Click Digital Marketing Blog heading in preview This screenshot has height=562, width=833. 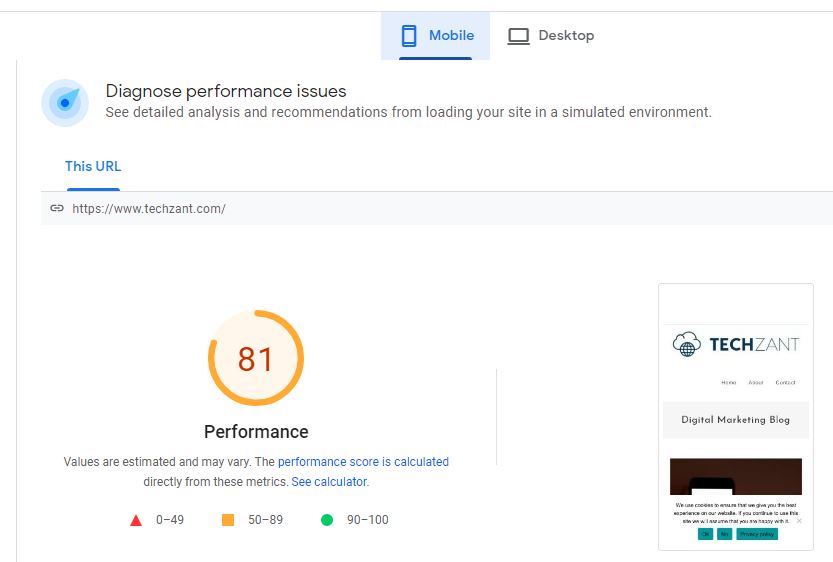(x=736, y=420)
